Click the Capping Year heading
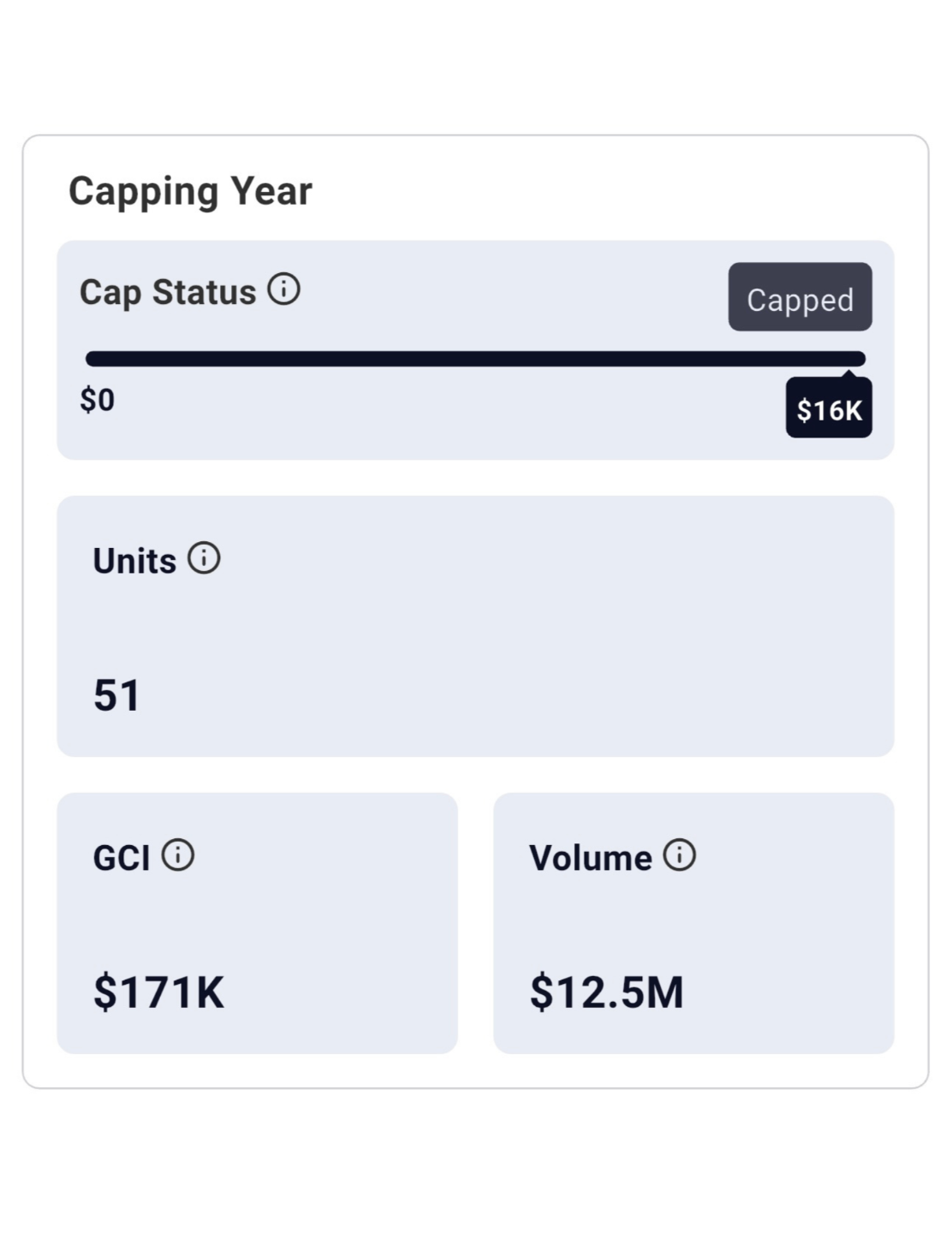The width and height of the screenshot is (952, 1233). [x=190, y=191]
